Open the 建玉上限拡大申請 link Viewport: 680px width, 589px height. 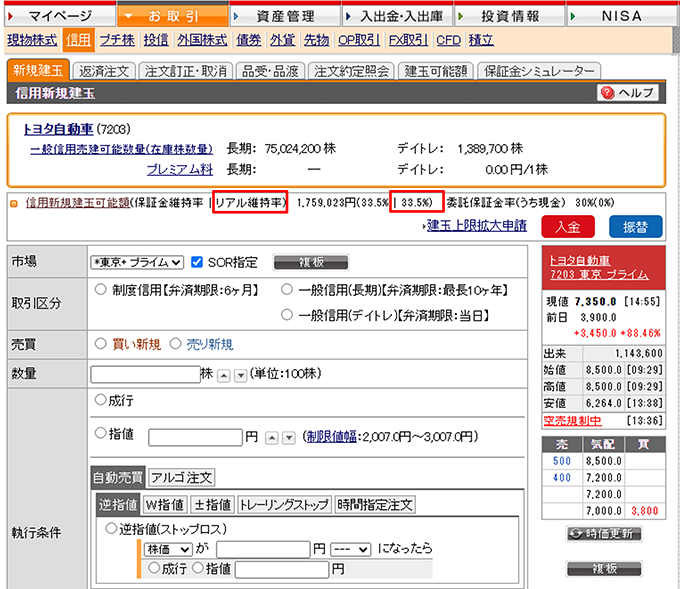[x=476, y=225]
